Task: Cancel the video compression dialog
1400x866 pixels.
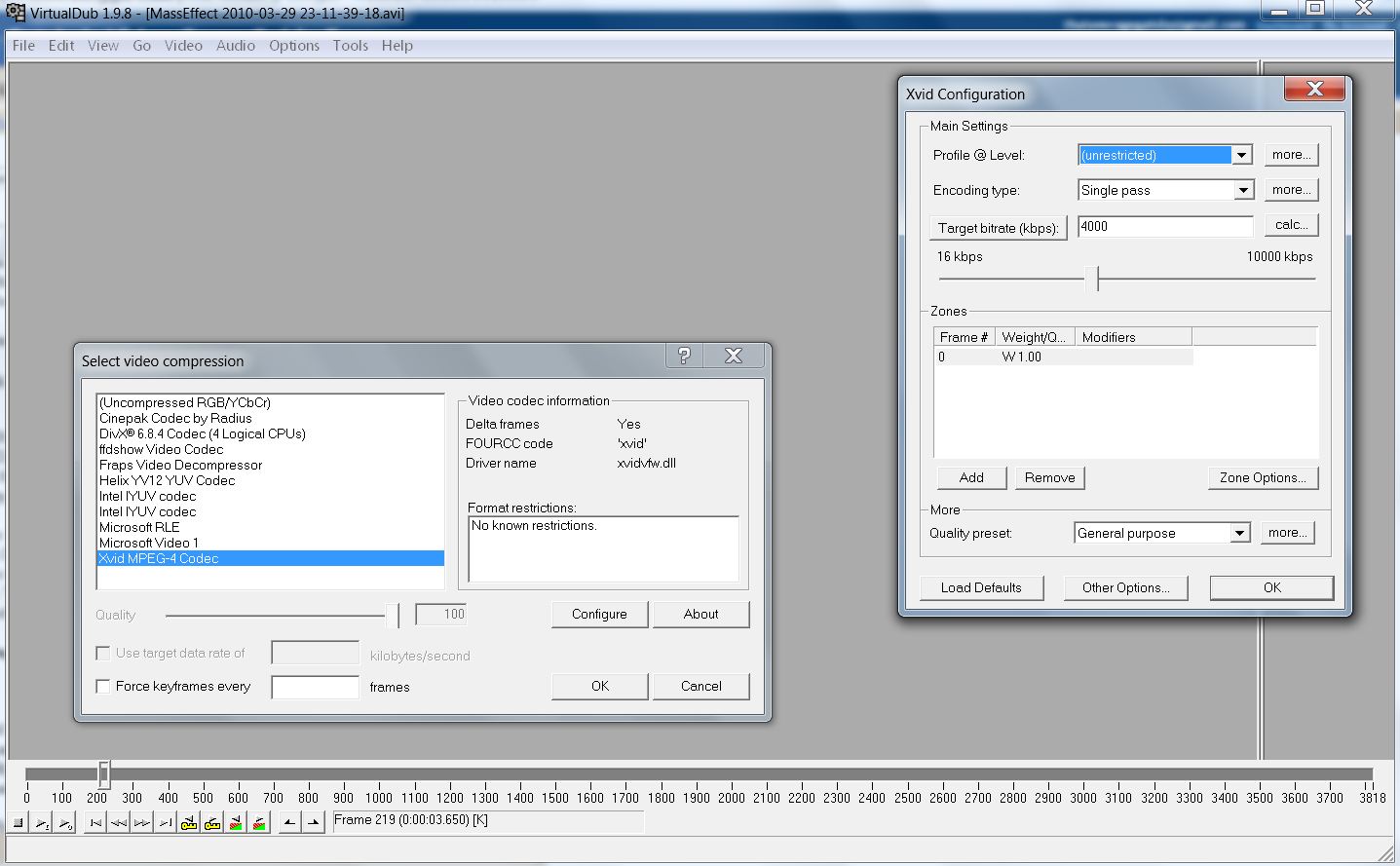Action: point(700,686)
